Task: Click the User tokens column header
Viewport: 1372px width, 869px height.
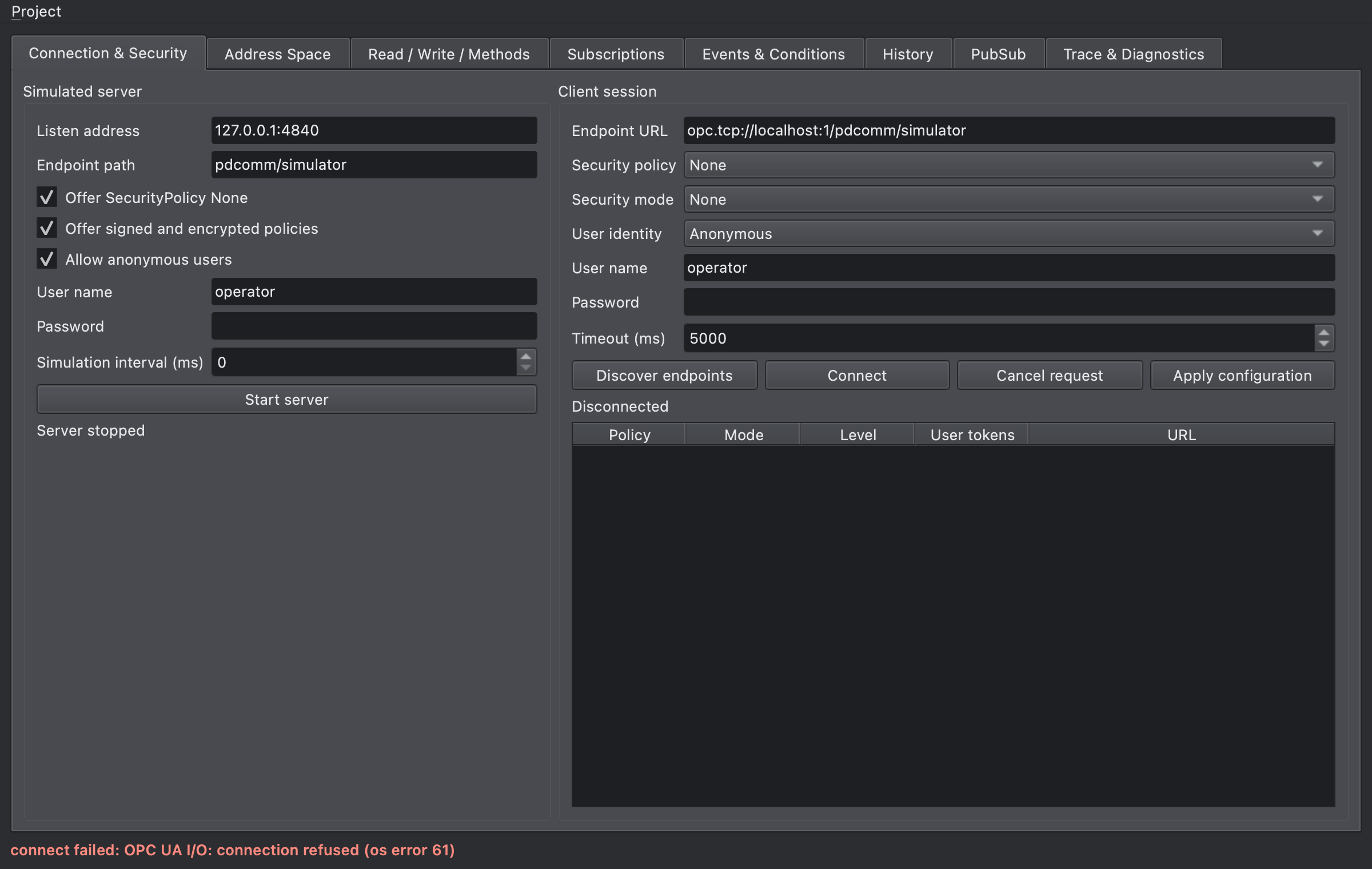Action: [x=972, y=435]
